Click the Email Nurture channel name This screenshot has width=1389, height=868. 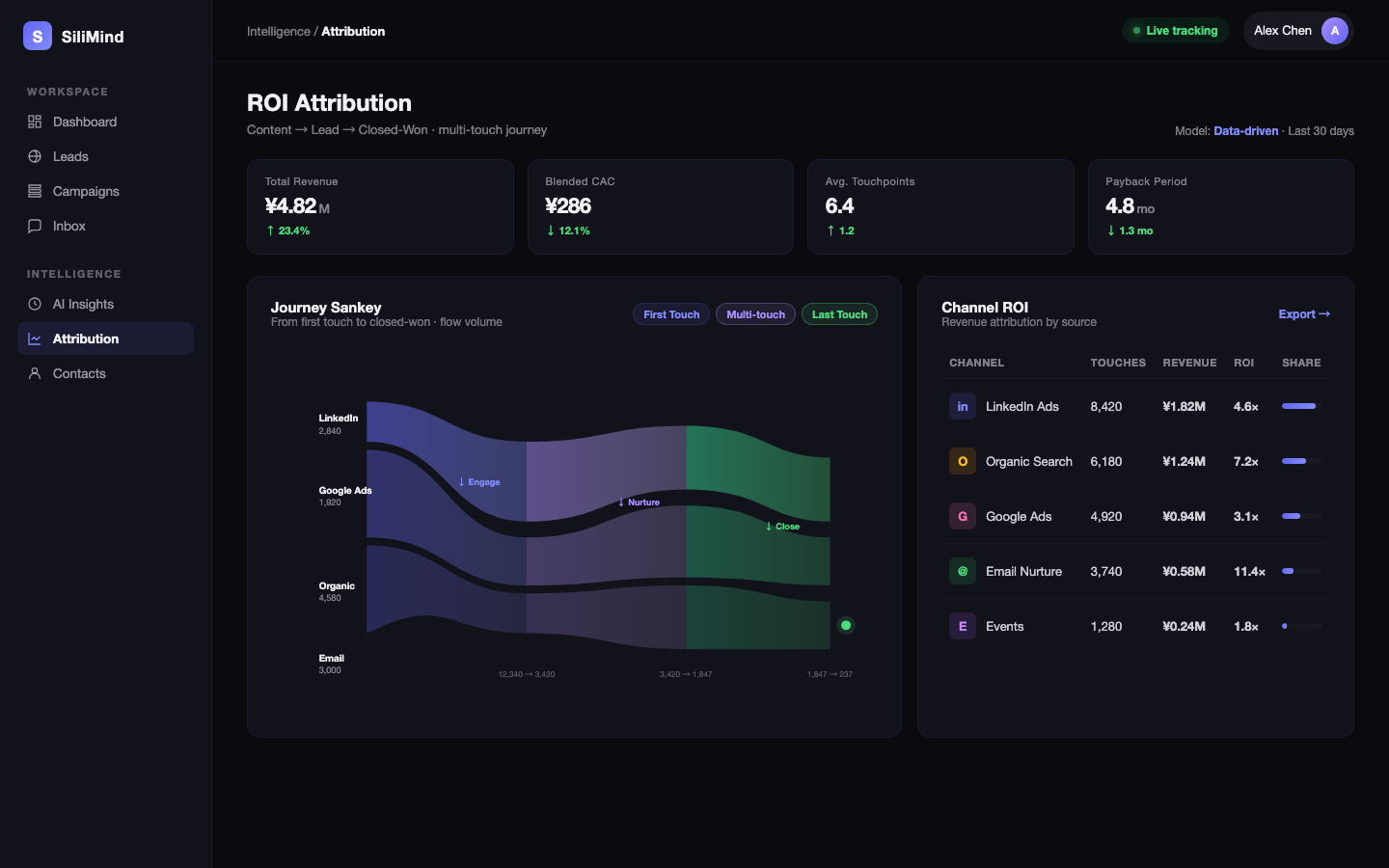point(1023,571)
